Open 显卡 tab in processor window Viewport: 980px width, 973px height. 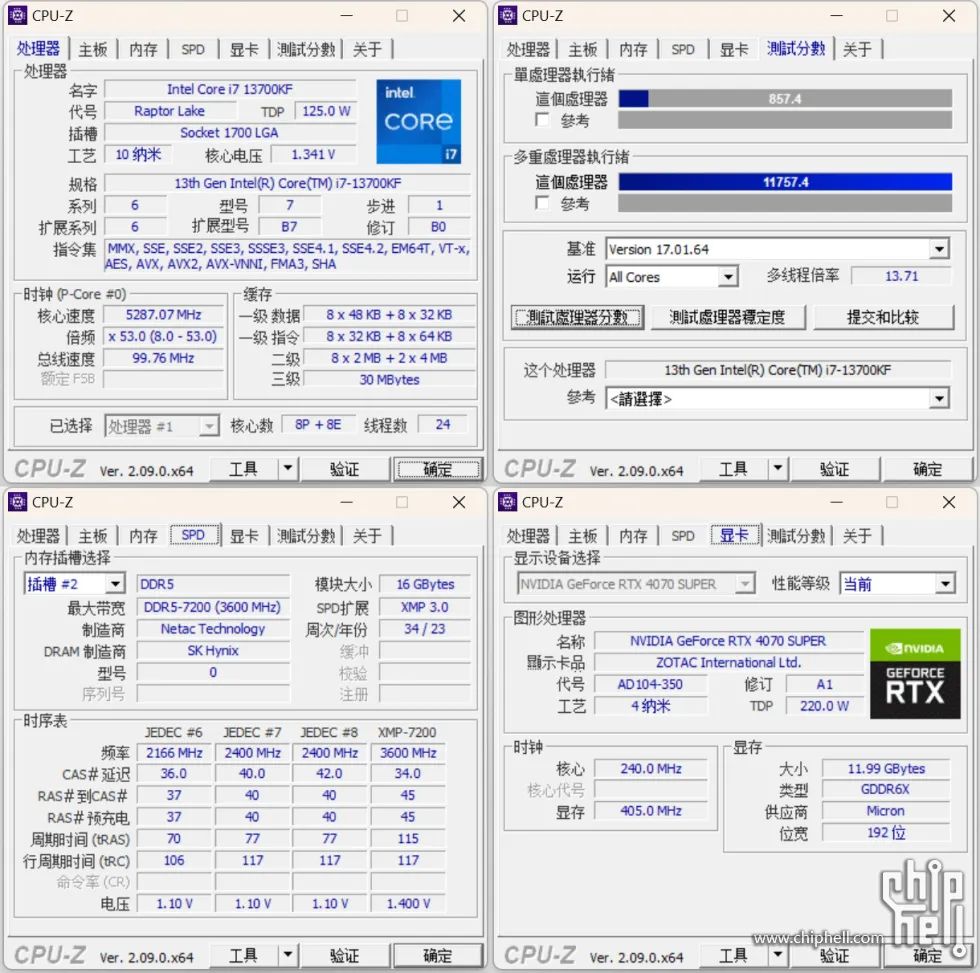[x=244, y=49]
